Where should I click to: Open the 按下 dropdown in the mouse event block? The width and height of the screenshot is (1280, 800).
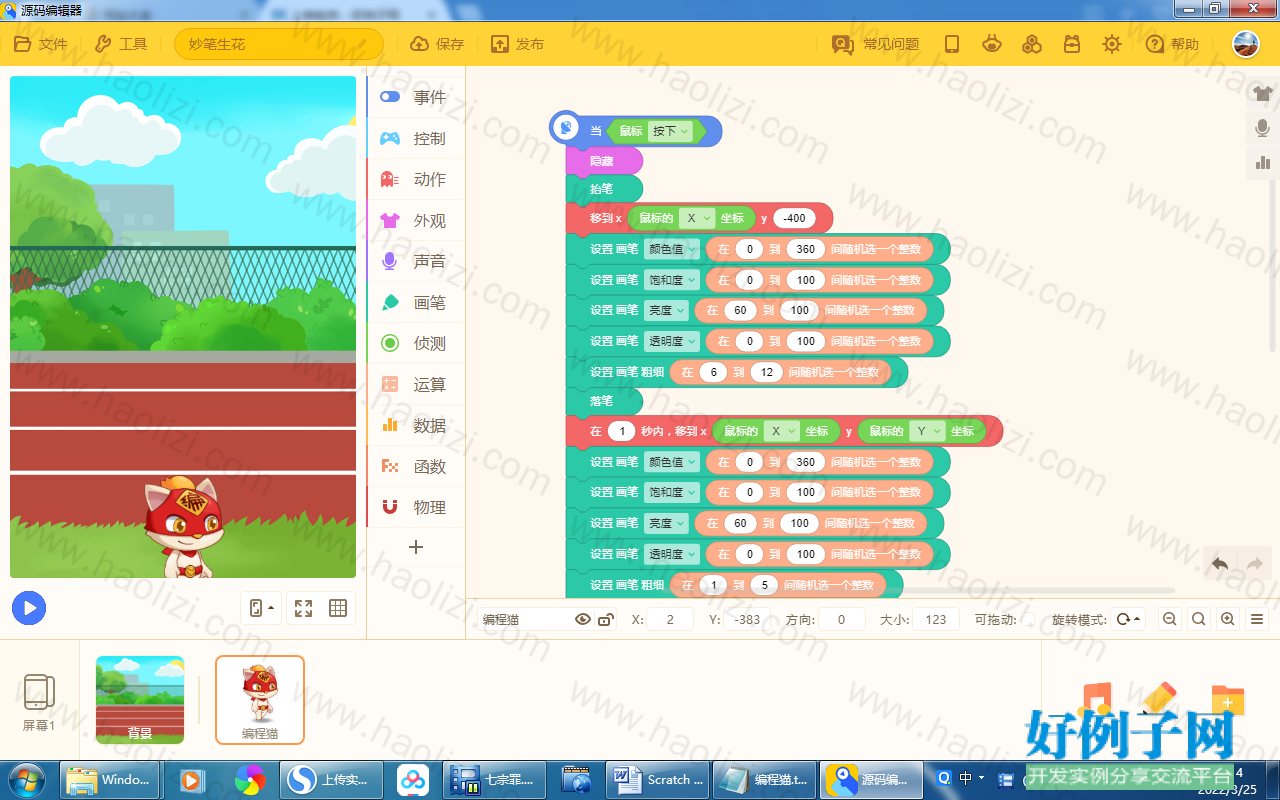[x=670, y=131]
